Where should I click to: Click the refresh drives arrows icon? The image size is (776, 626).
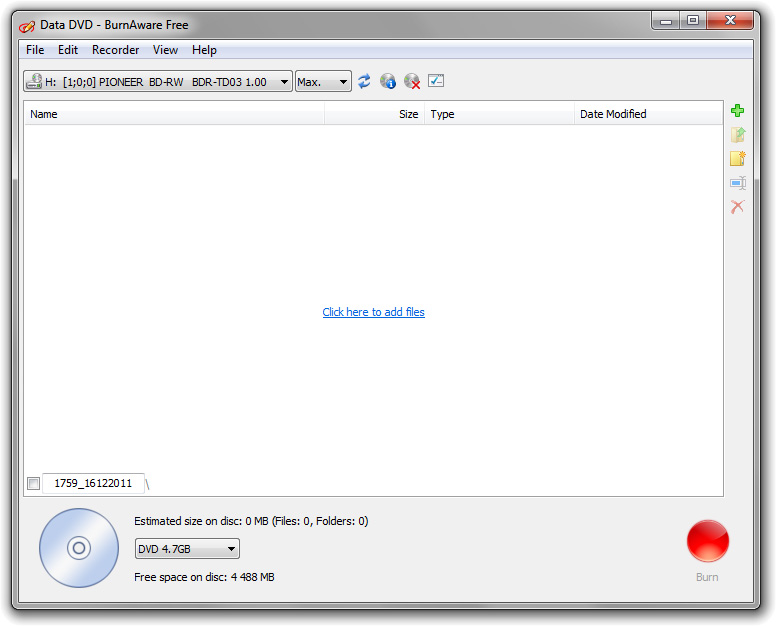pos(364,81)
